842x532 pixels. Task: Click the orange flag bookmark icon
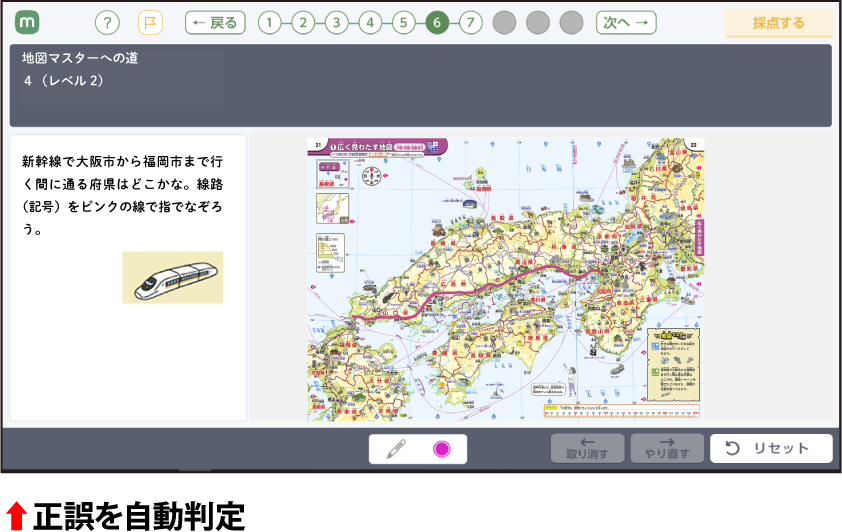click(150, 23)
